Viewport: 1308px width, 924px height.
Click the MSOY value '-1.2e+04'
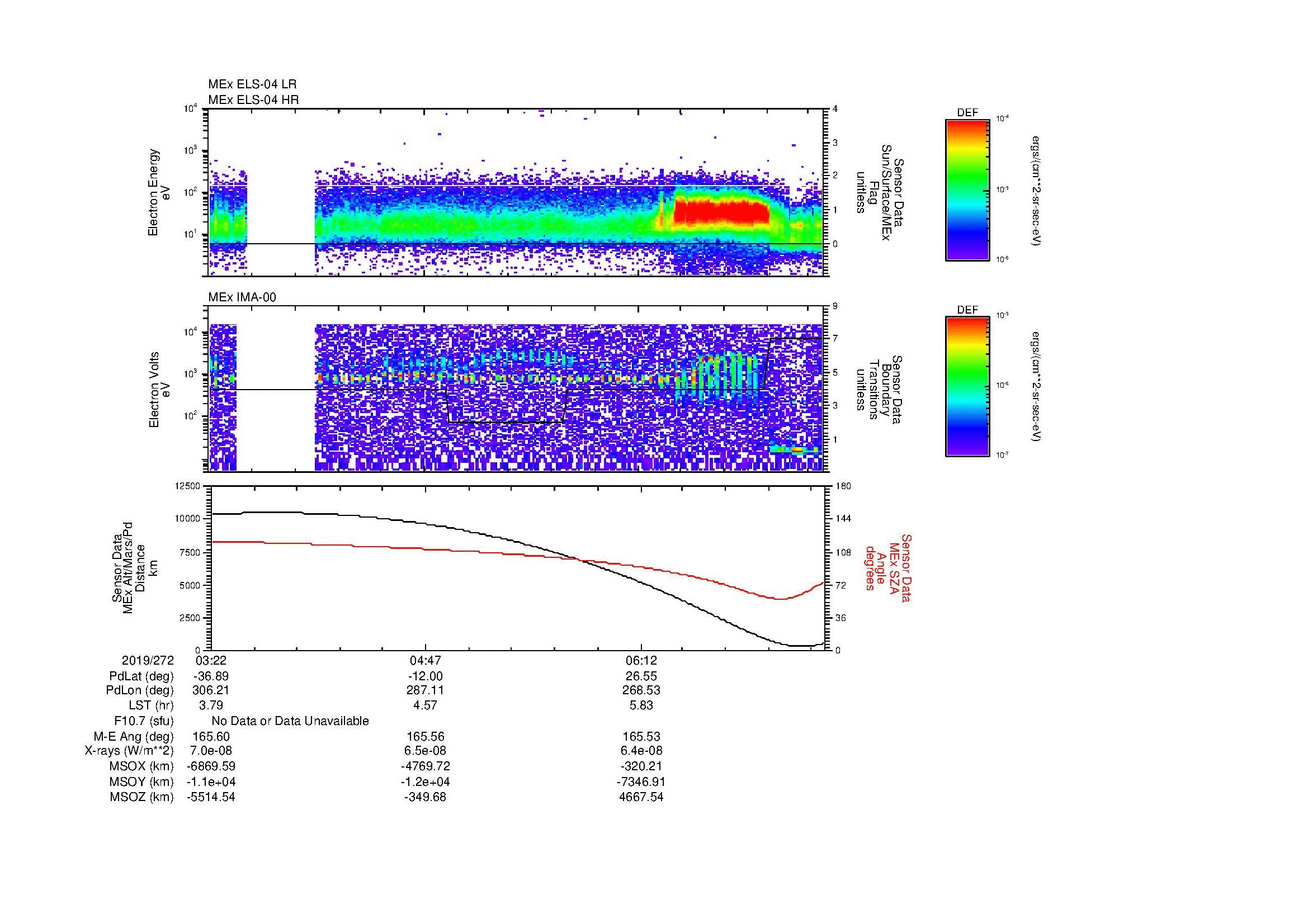pyautogui.click(x=425, y=781)
